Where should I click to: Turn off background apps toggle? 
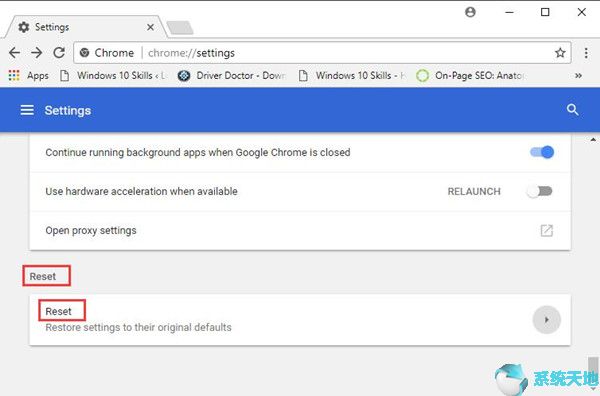point(542,152)
